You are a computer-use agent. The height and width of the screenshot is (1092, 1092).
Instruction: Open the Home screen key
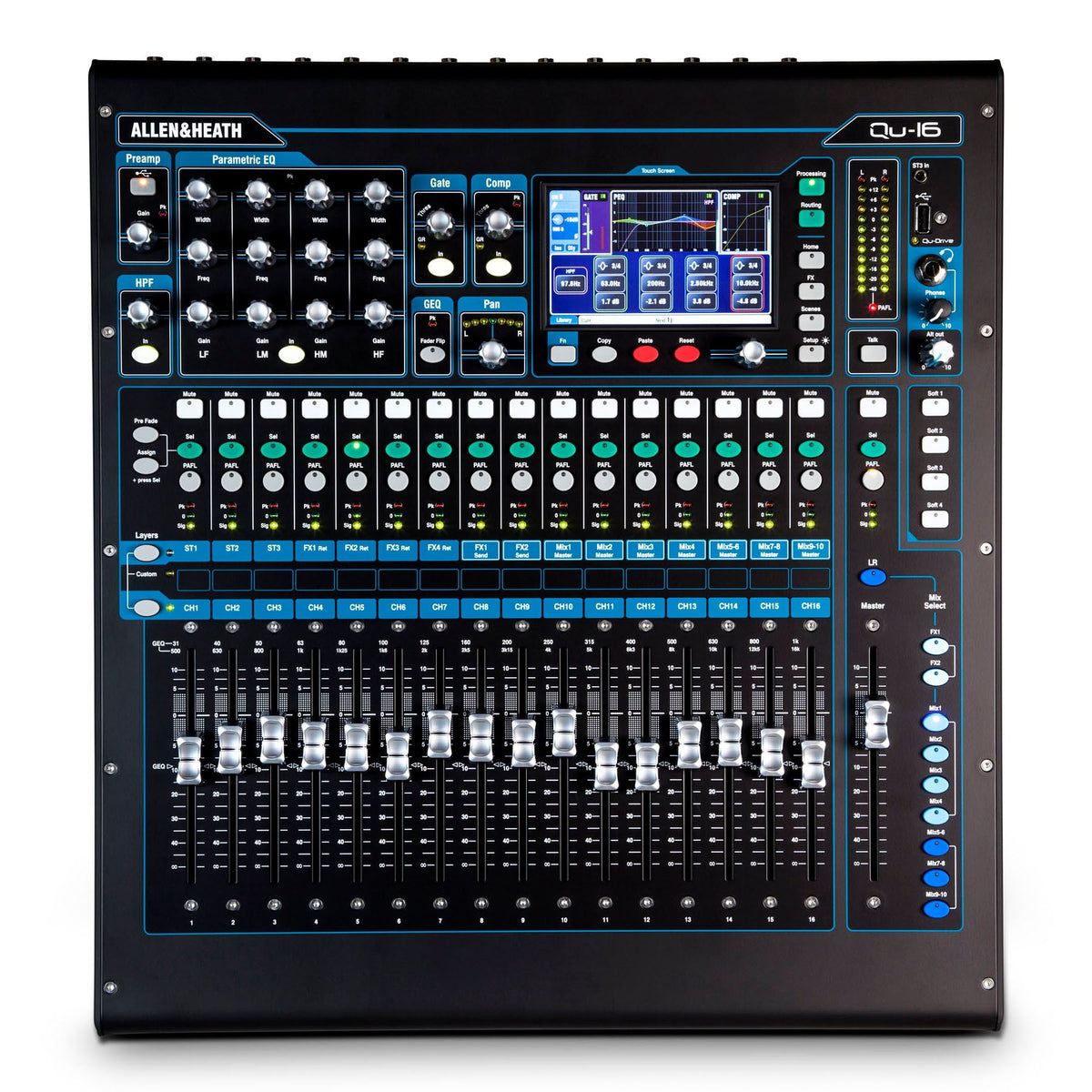[811, 261]
